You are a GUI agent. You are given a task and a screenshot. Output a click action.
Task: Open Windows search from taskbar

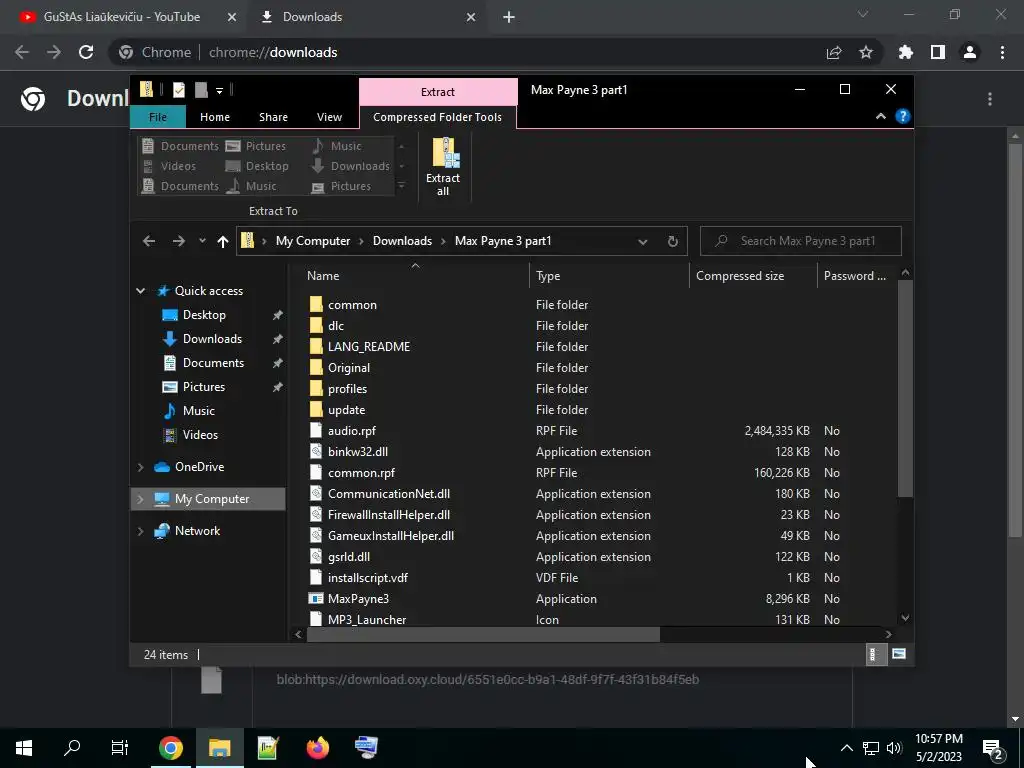click(72, 748)
